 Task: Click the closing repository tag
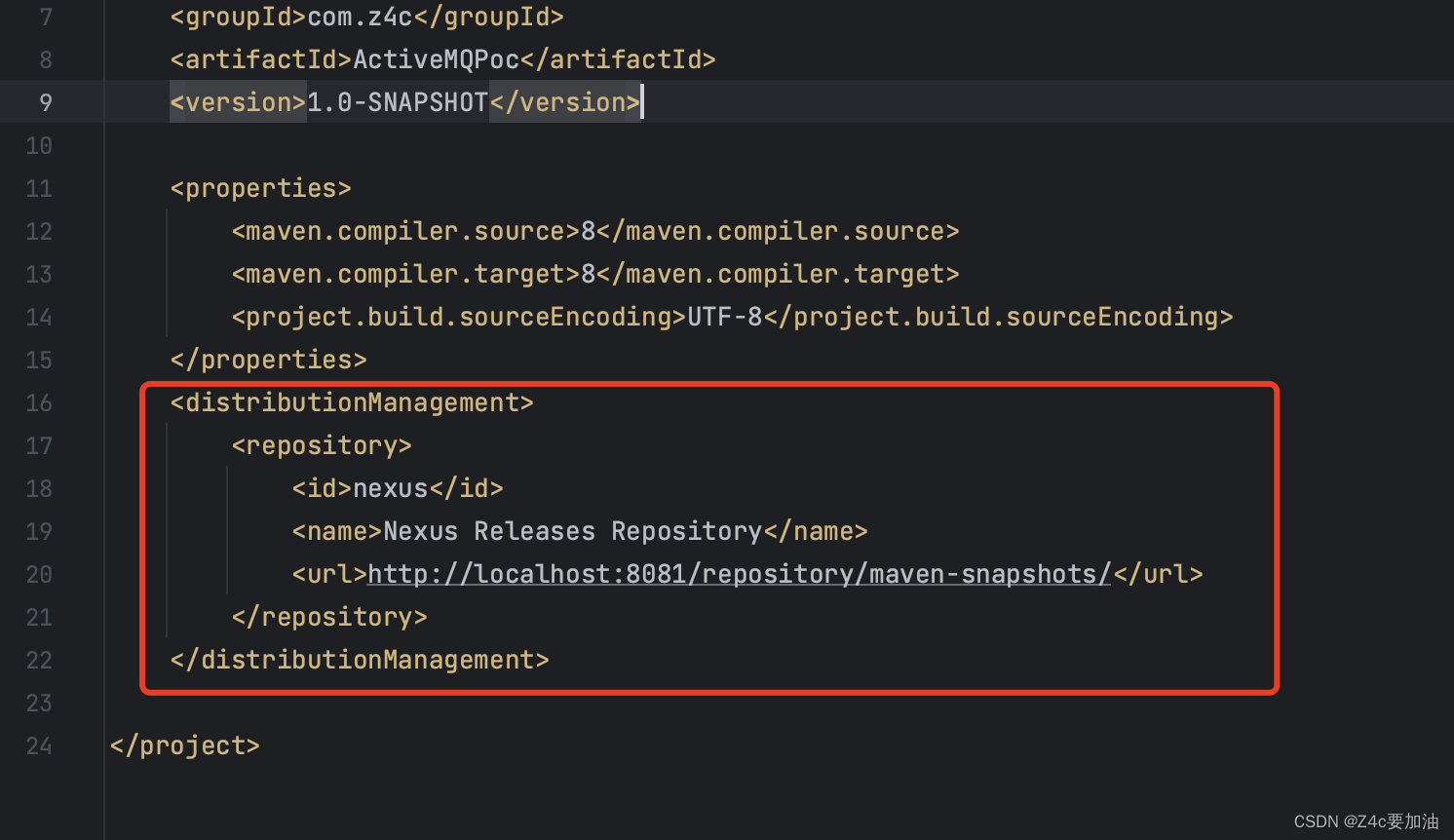(x=329, y=617)
